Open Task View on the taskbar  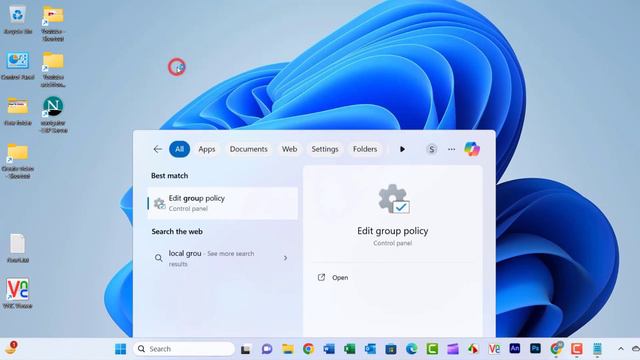coord(245,349)
